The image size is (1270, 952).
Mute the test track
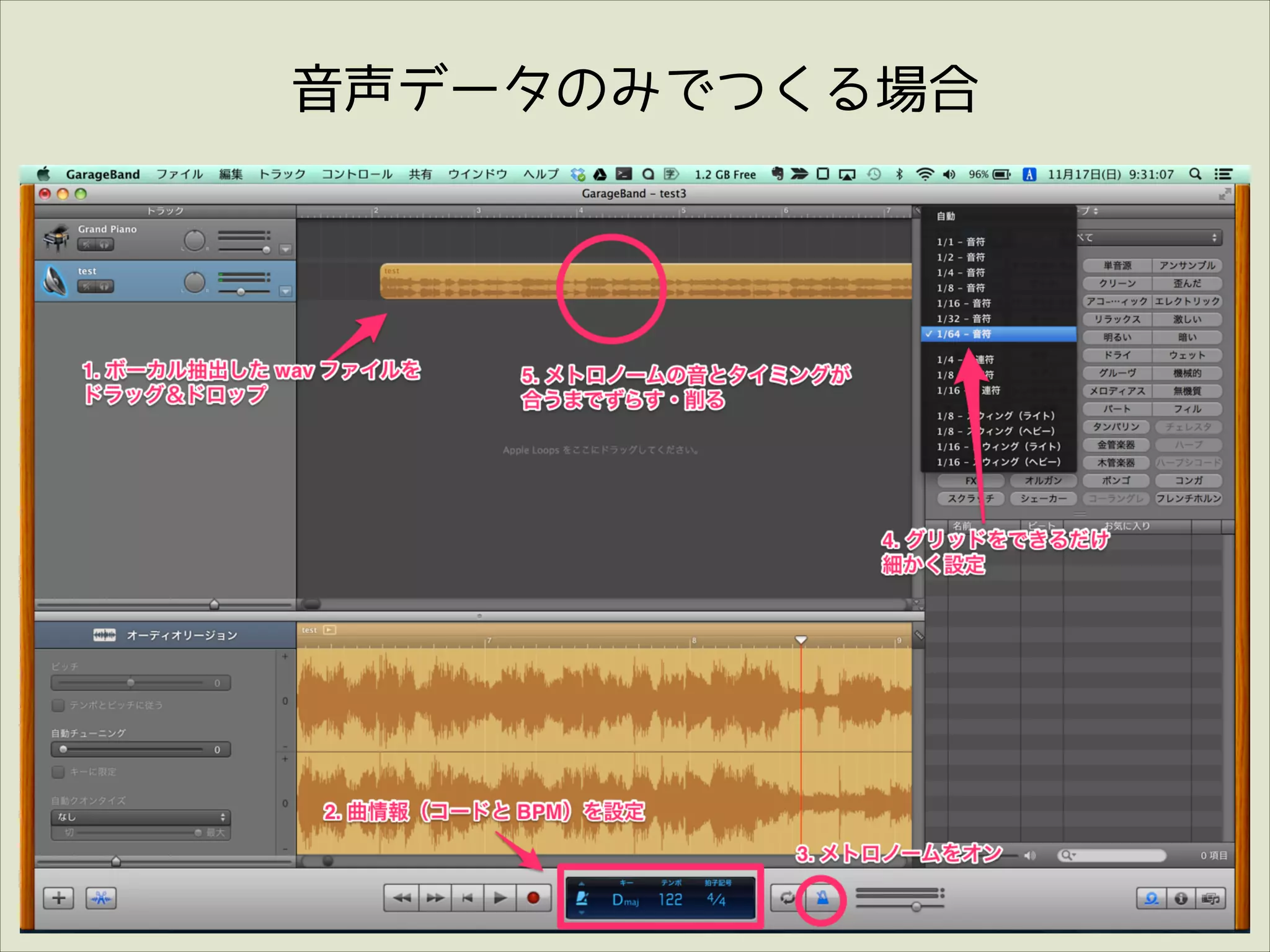click(x=87, y=286)
